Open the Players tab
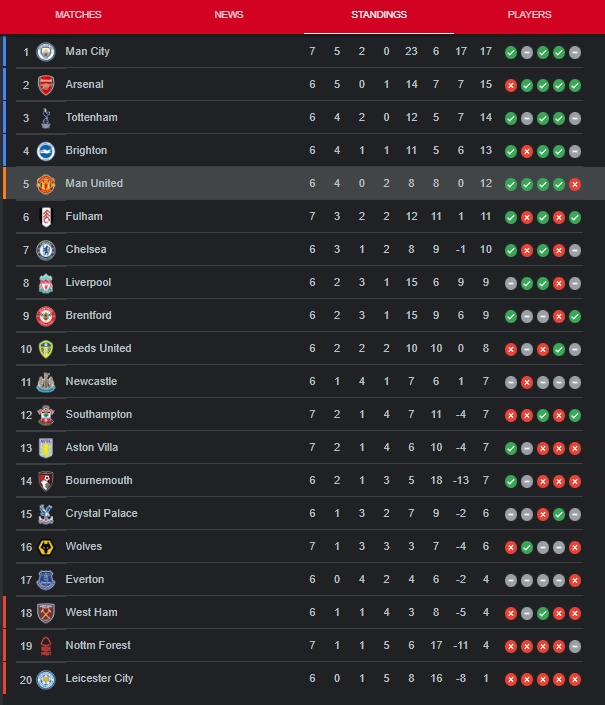The width and height of the screenshot is (605, 705). click(529, 15)
